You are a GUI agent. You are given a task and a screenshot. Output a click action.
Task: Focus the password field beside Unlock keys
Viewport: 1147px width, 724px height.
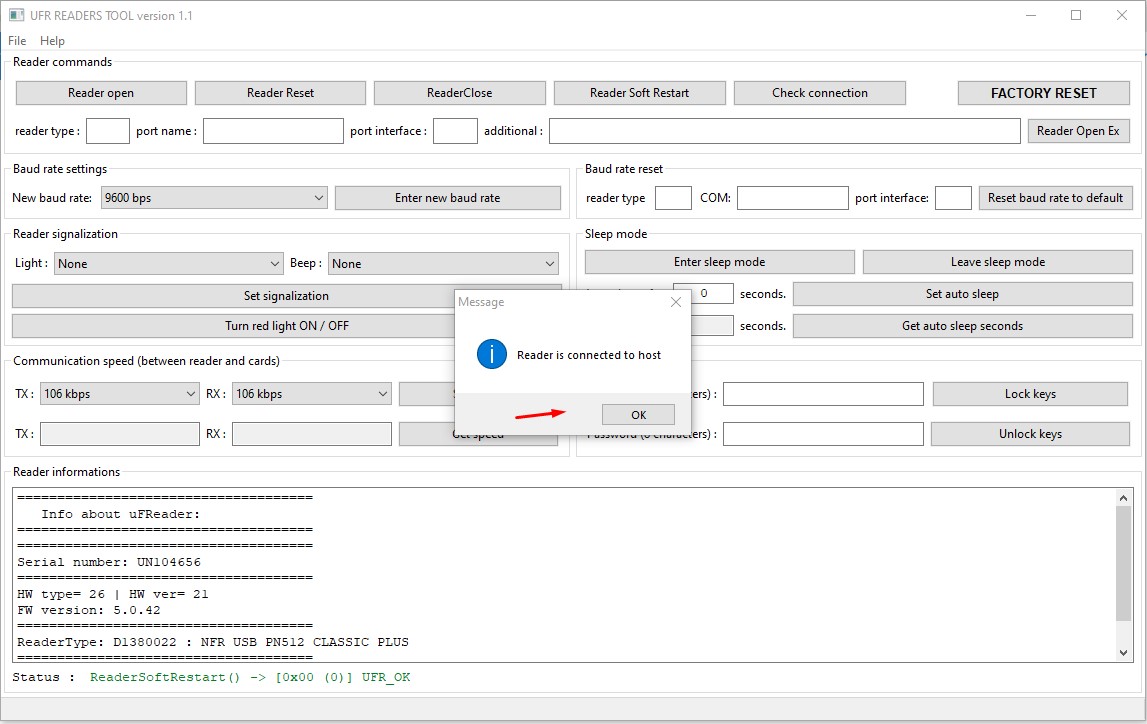(823, 434)
